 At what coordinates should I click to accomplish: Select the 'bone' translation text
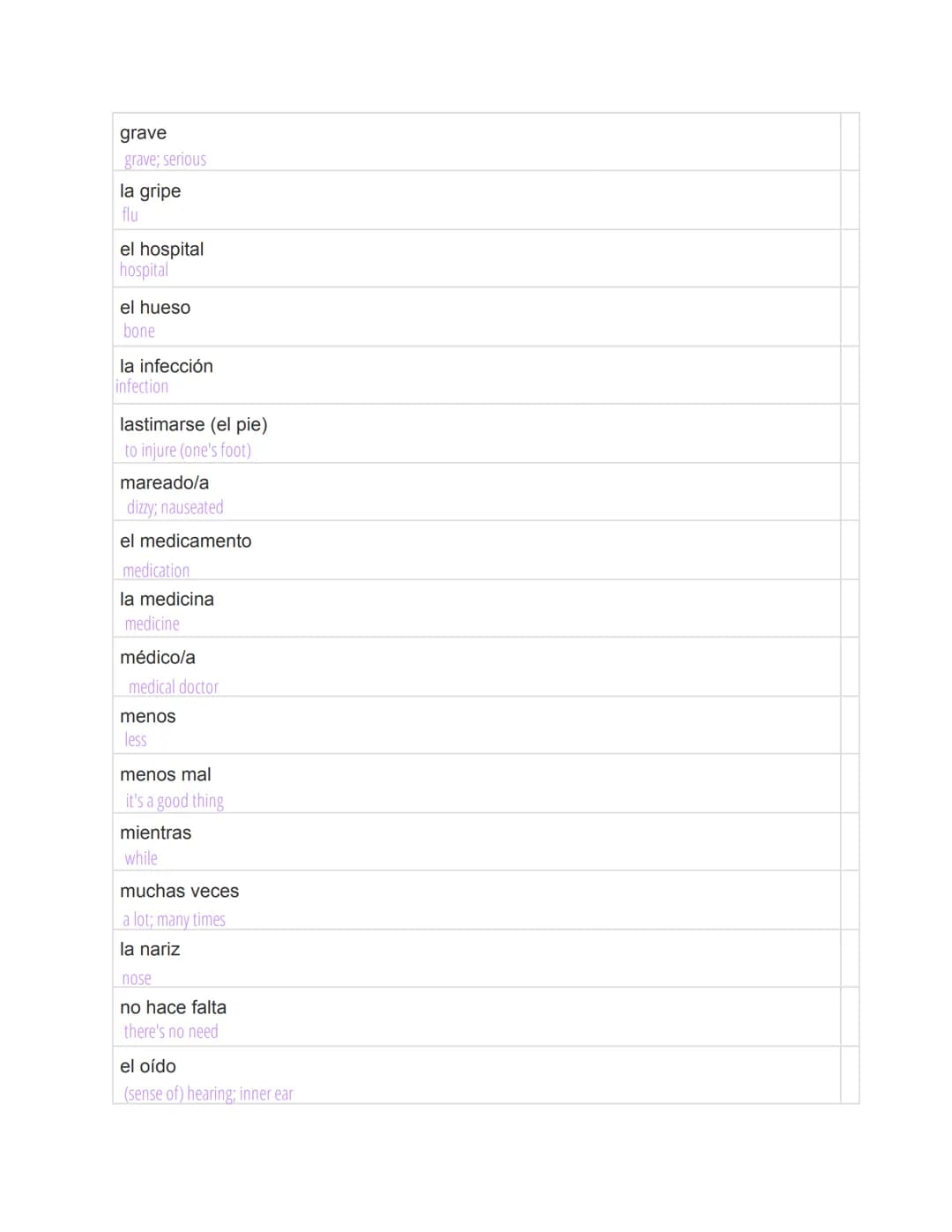(139, 331)
